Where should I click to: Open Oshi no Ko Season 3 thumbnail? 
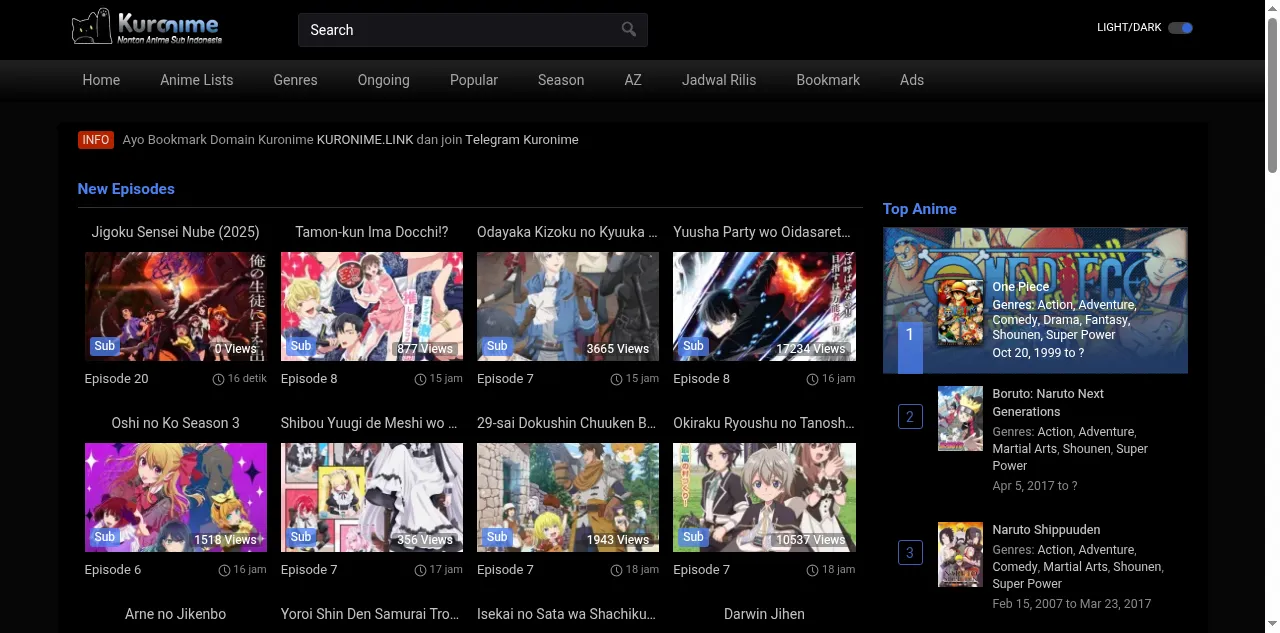point(176,497)
